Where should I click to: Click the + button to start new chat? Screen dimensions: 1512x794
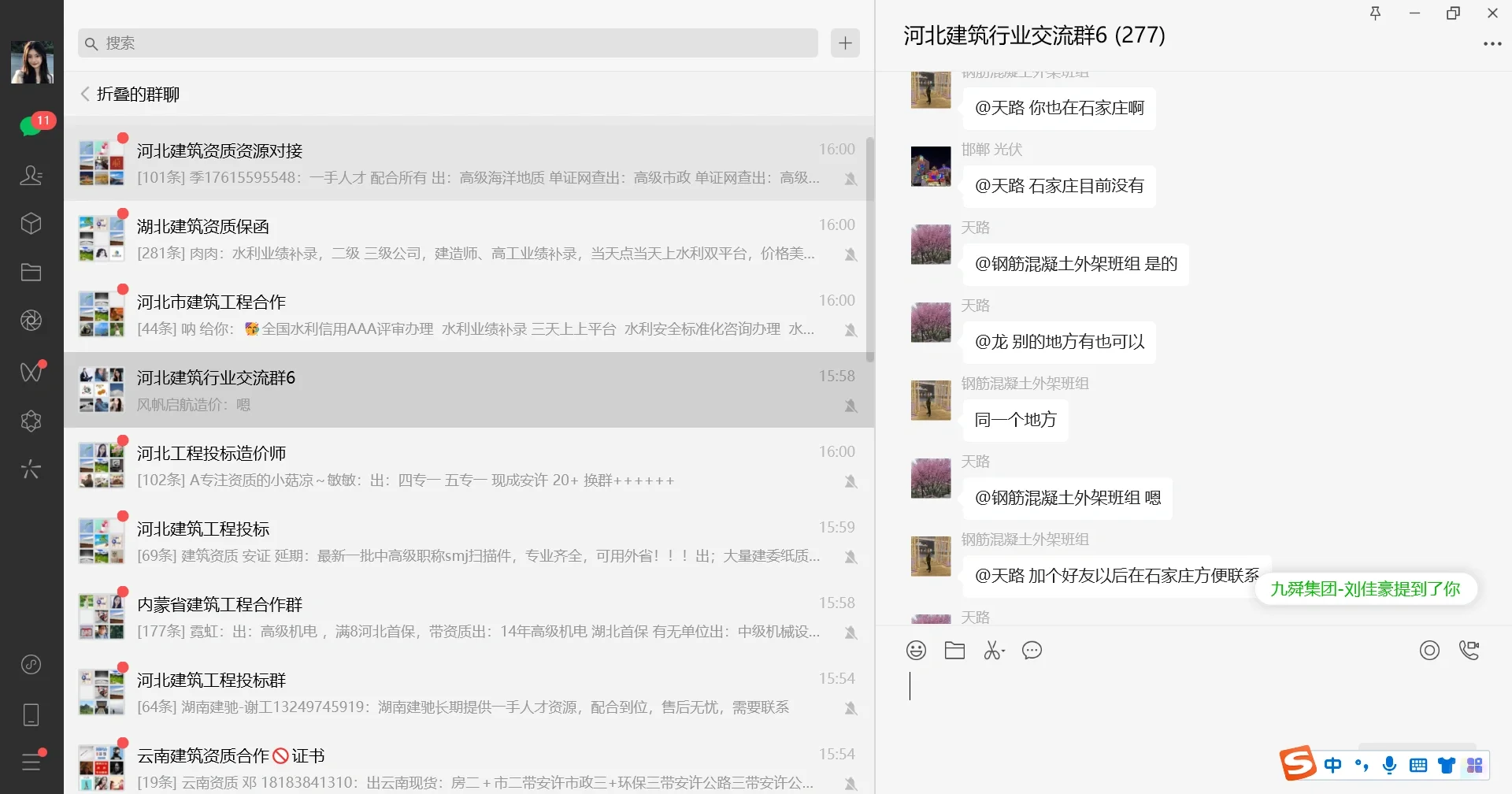click(x=844, y=43)
